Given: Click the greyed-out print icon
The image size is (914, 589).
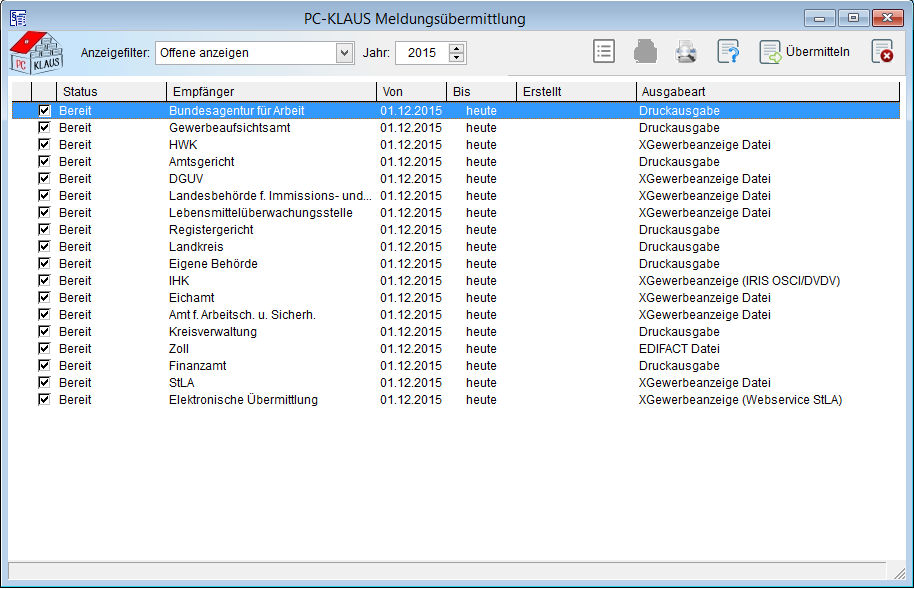Looking at the screenshot, I should click(644, 52).
